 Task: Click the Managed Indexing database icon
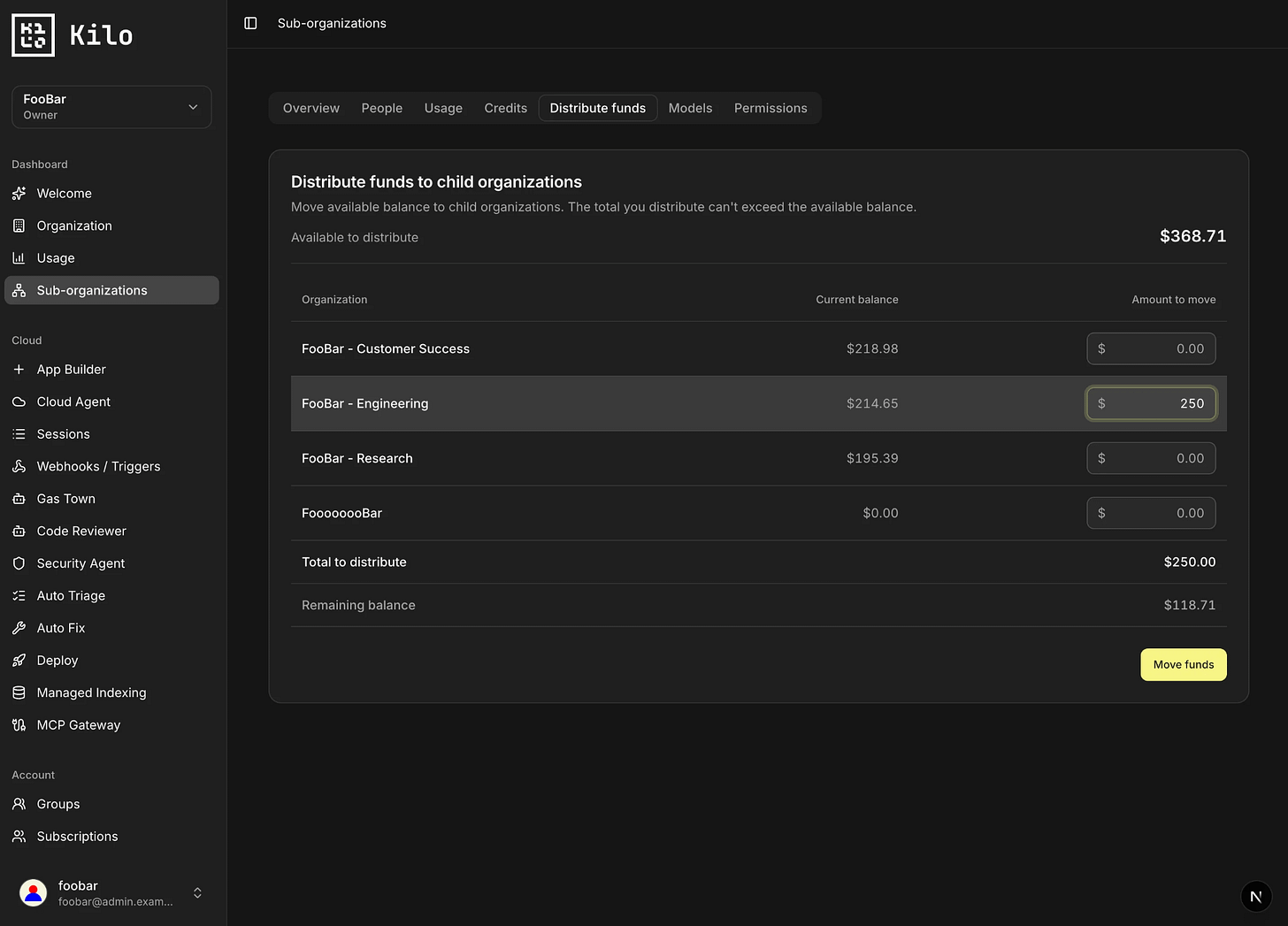(x=19, y=693)
